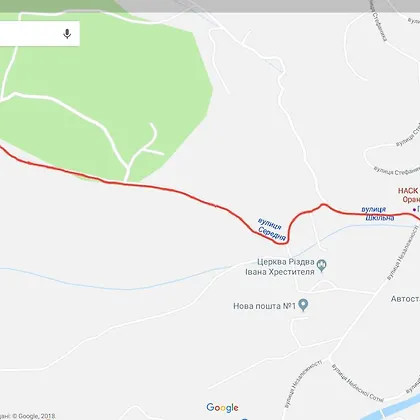Open the НАСК Оранта place label
Viewport: 420px width, 420px height.
[409, 195]
